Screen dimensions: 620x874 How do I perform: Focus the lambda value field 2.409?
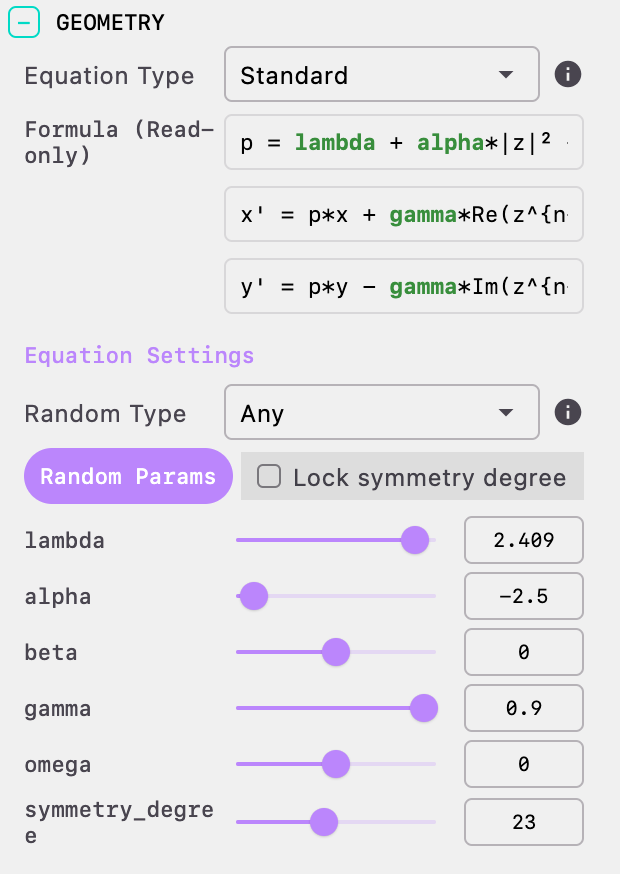point(524,540)
